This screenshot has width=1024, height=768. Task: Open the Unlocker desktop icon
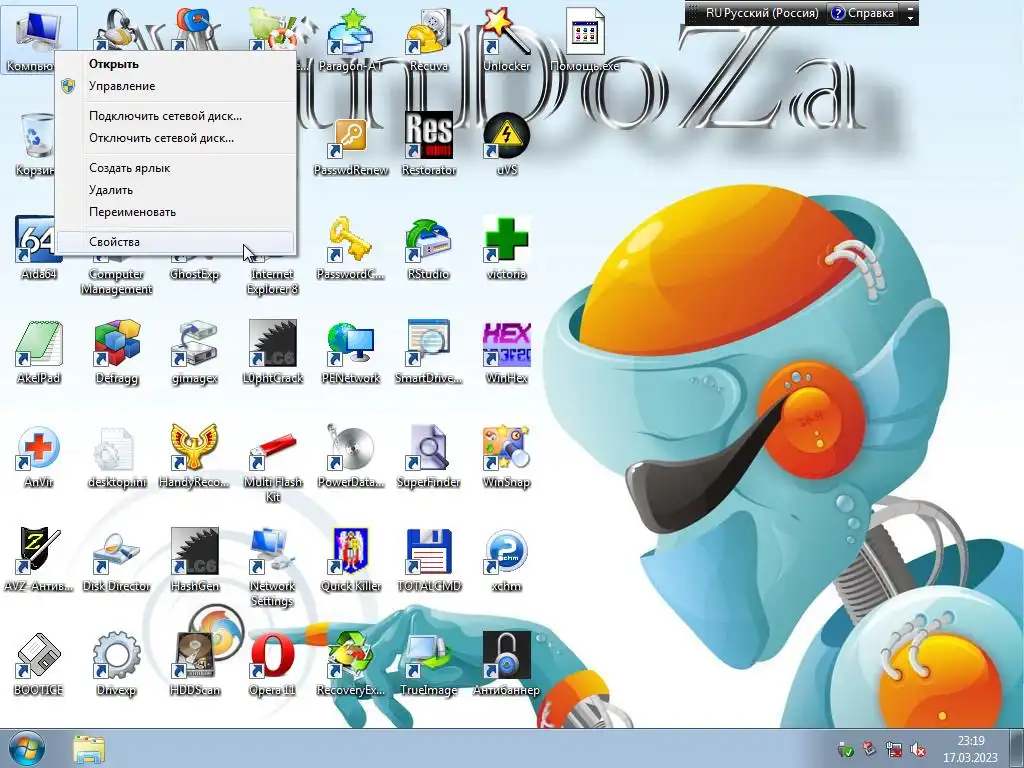click(x=506, y=39)
